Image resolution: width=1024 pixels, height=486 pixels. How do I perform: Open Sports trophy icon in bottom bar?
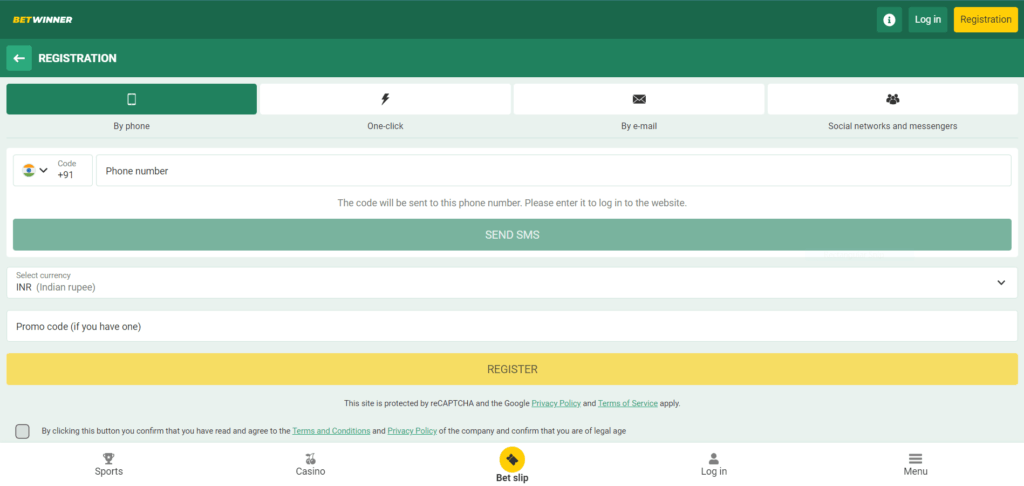(108, 459)
